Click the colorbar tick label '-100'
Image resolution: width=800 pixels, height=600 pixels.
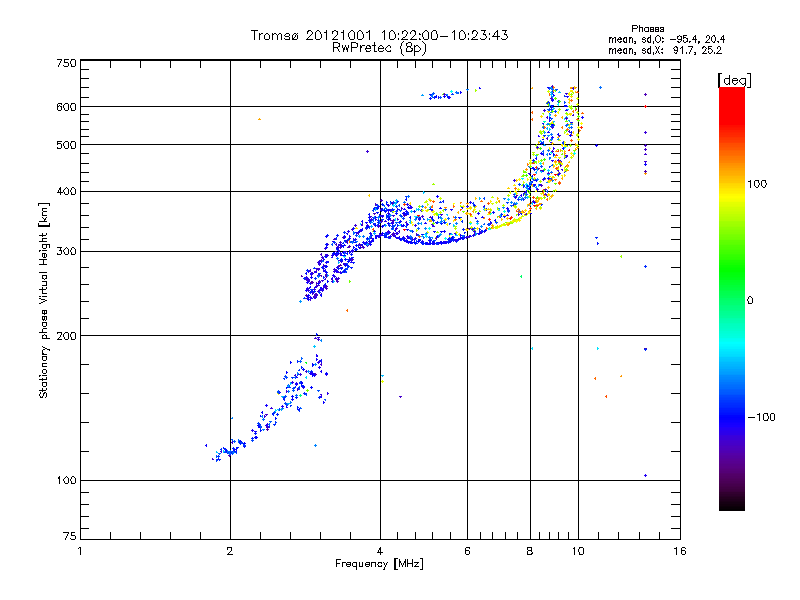coord(761,417)
